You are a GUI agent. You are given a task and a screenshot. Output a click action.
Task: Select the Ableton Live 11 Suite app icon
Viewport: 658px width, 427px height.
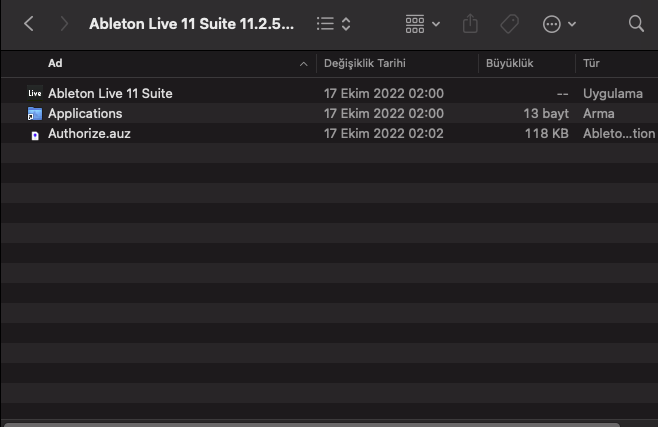(35, 93)
